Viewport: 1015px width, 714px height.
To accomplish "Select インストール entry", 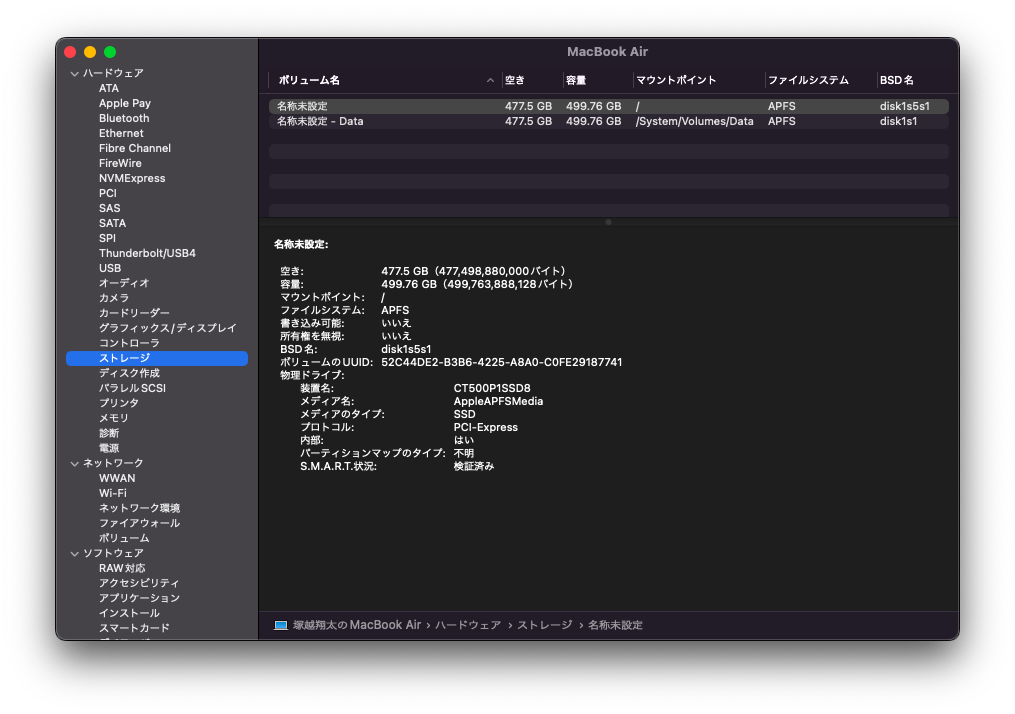I will (x=129, y=613).
